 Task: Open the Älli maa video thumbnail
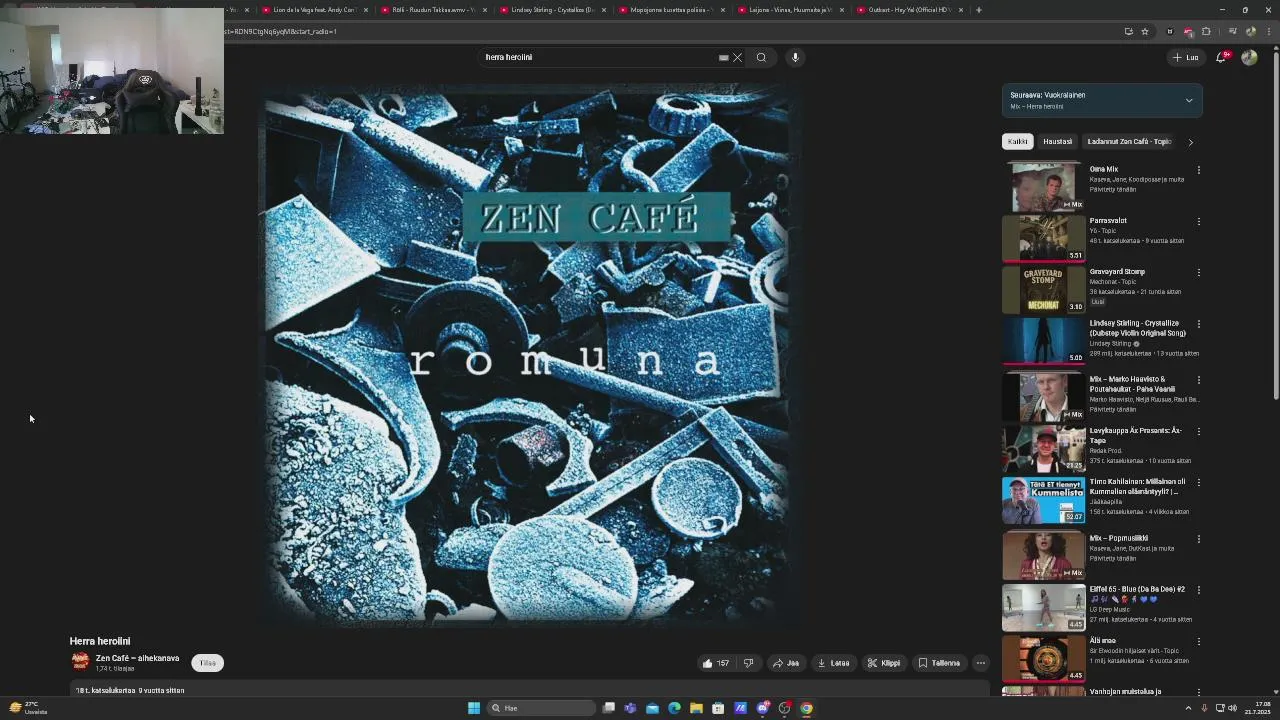1043,658
